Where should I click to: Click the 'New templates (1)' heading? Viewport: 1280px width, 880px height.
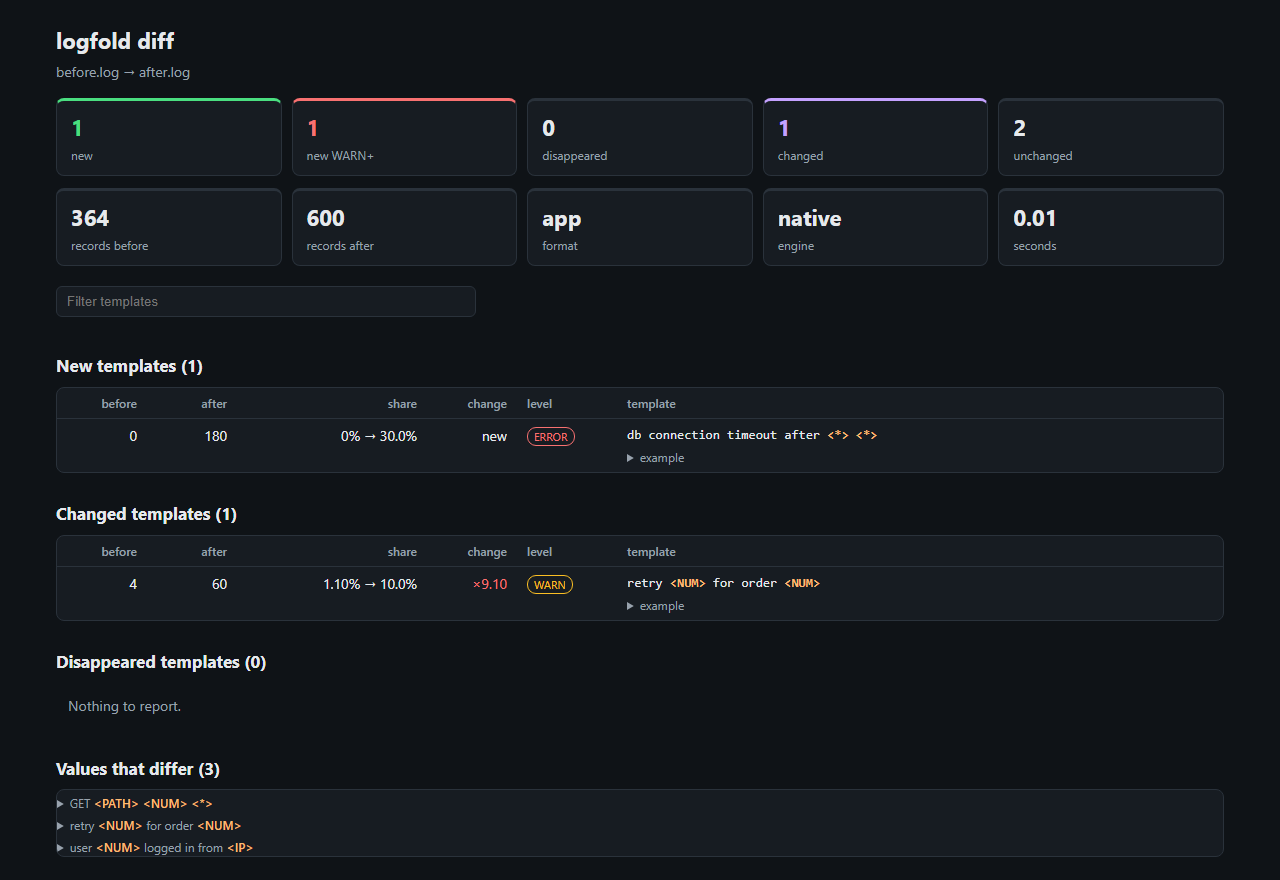tap(130, 366)
